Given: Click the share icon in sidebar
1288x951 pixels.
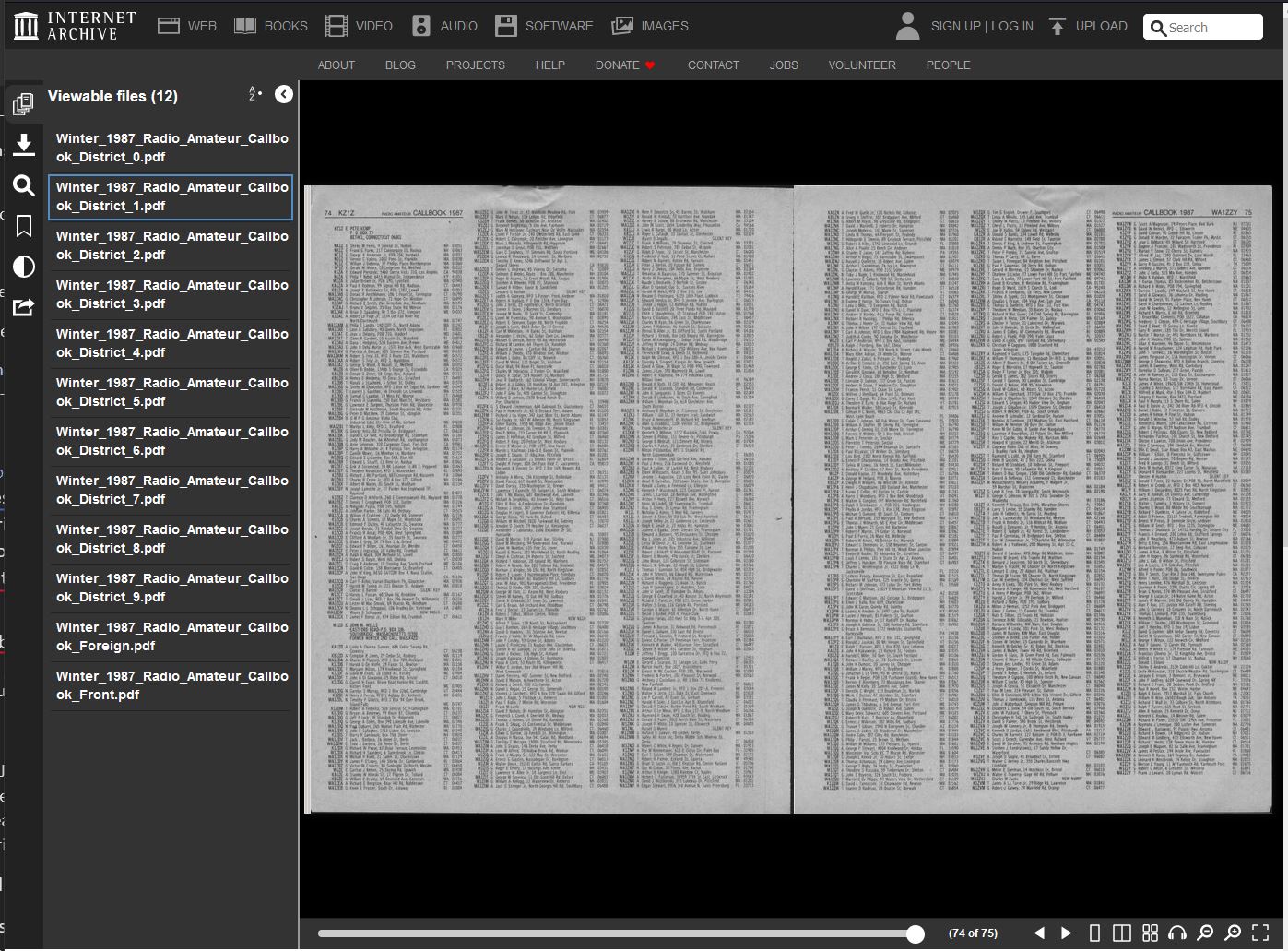Looking at the screenshot, I should pos(24,307).
